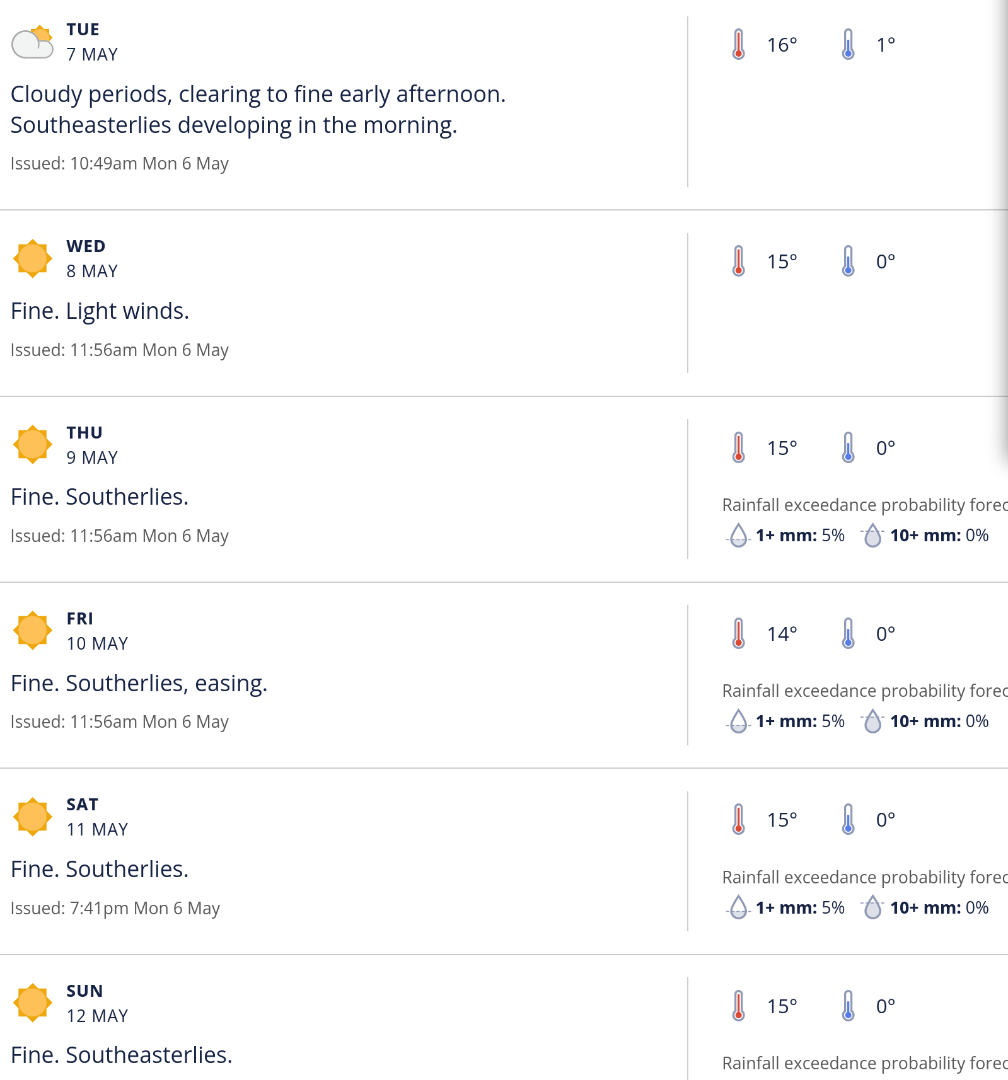Viewport: 1008px width, 1080px height.
Task: Click the sunny icon for Wednesday 8 May
Action: [32, 259]
